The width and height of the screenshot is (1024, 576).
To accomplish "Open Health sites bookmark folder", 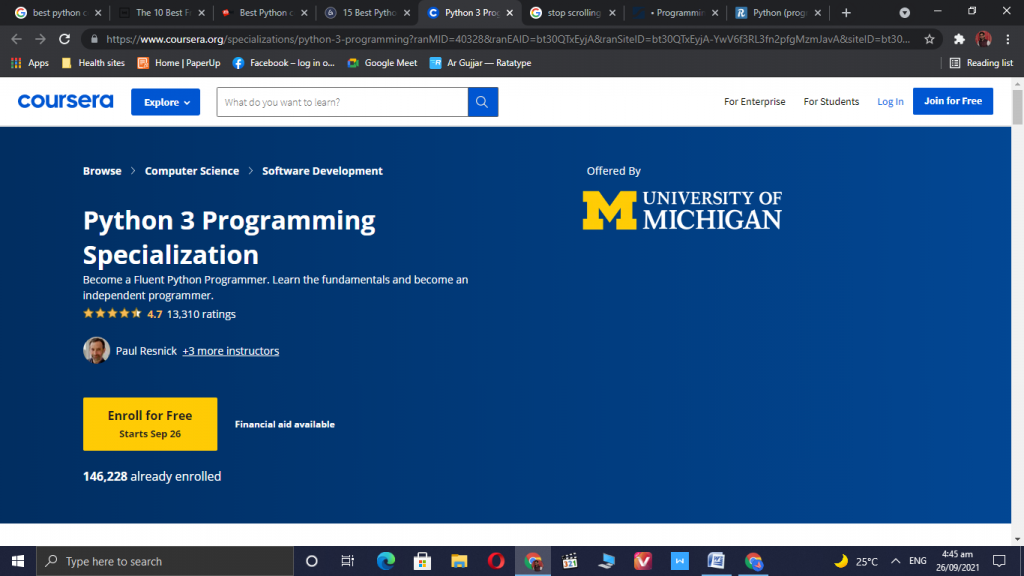I will [93, 63].
